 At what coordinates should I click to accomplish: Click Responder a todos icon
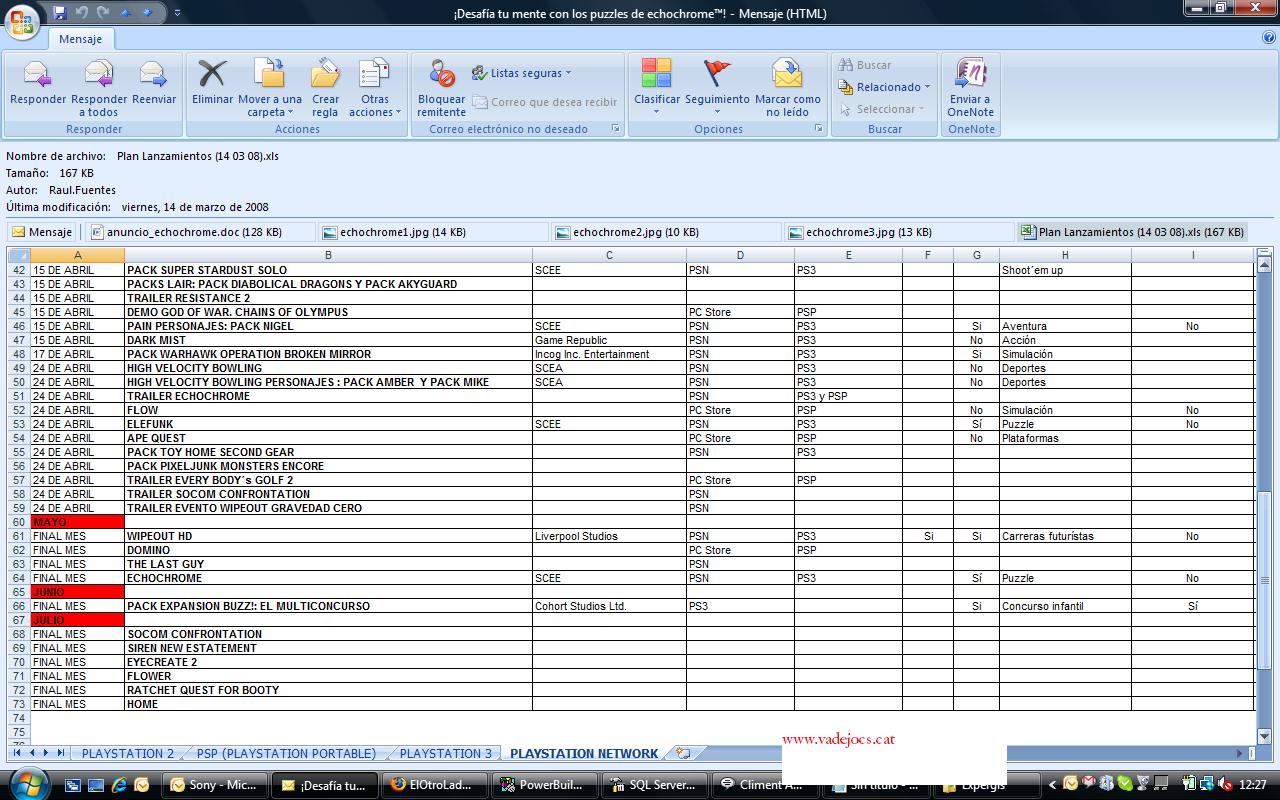point(99,76)
